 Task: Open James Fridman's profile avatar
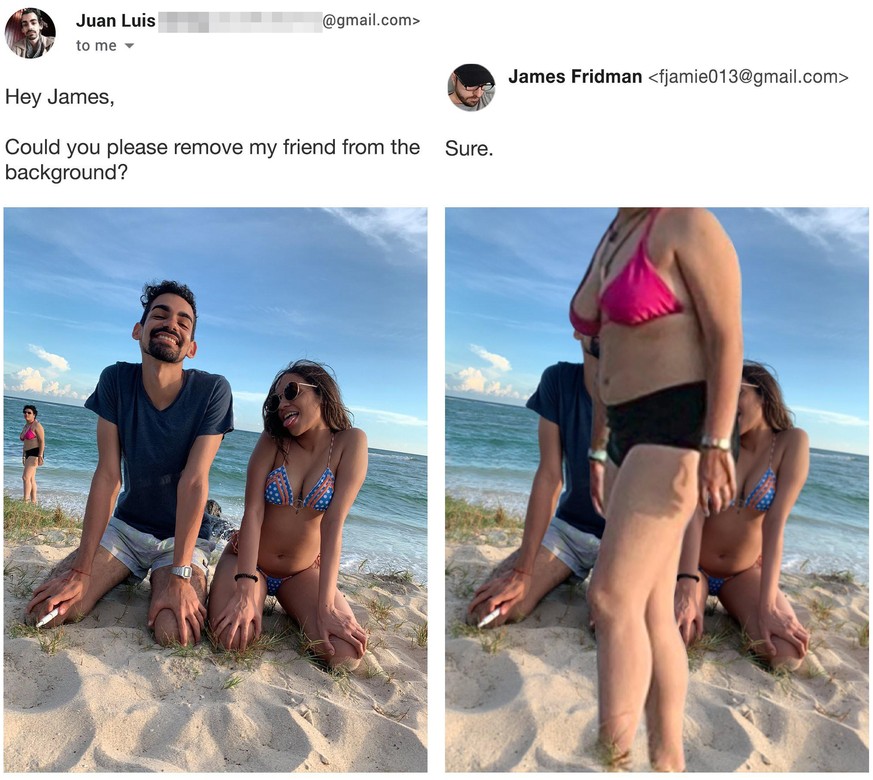(x=472, y=87)
